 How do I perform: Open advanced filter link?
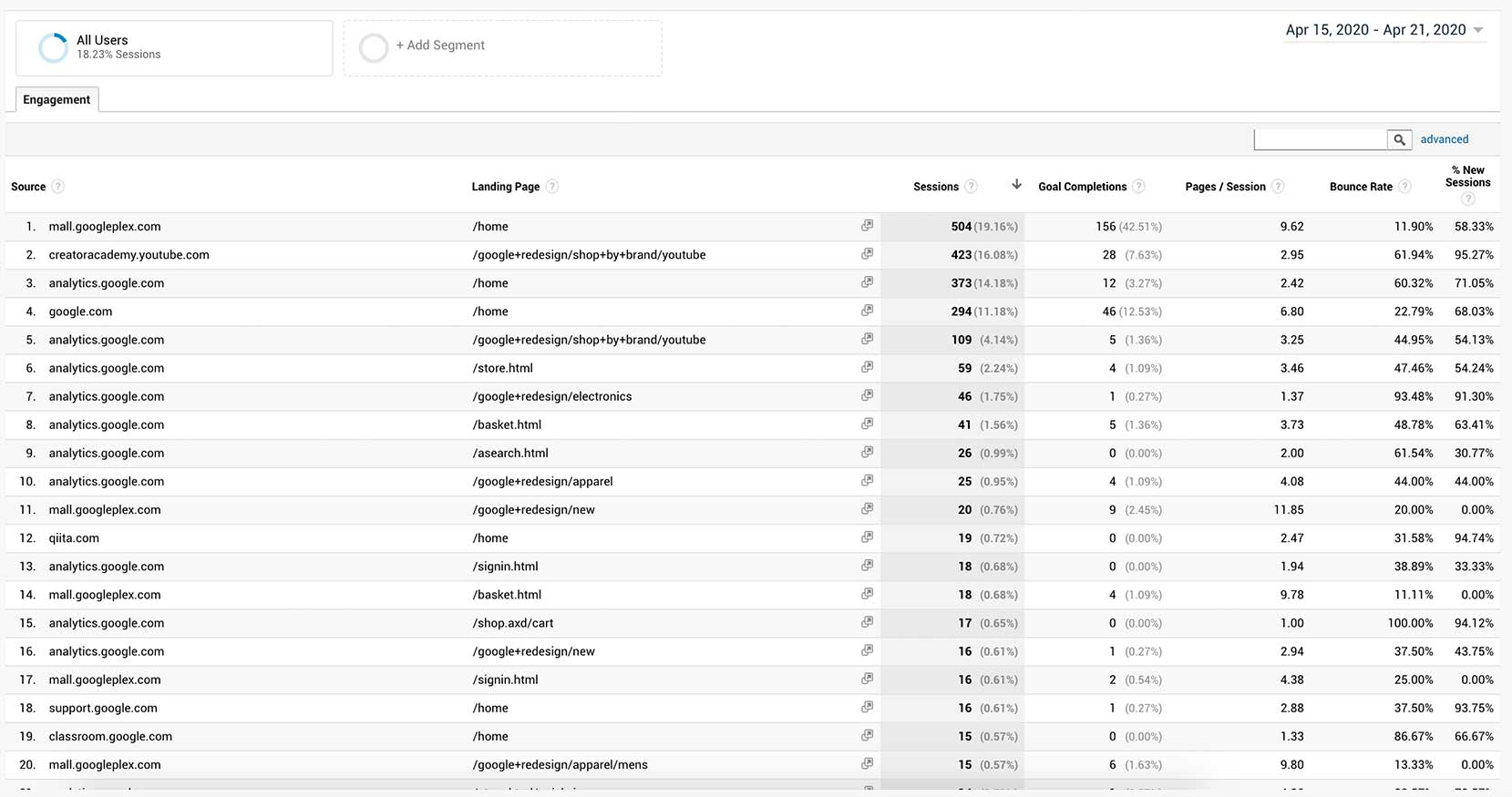1445,139
